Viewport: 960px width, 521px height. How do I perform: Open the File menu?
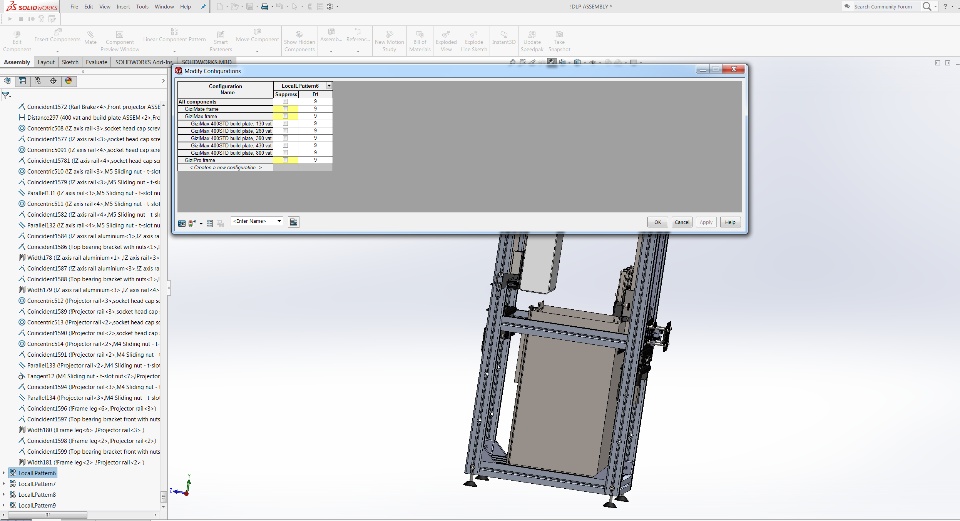coord(74,7)
